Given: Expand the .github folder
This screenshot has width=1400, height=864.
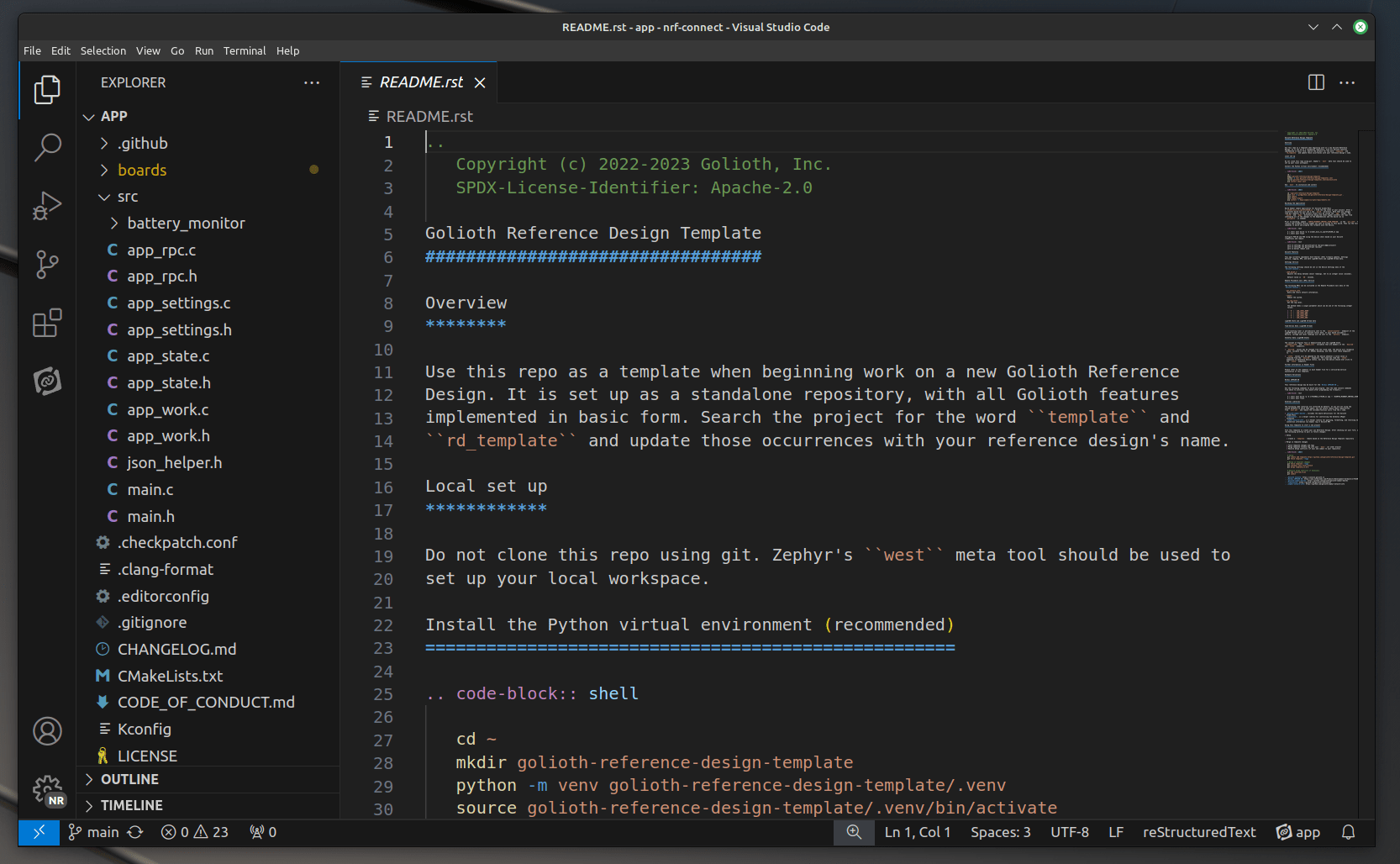Looking at the screenshot, I should coord(208,143).
